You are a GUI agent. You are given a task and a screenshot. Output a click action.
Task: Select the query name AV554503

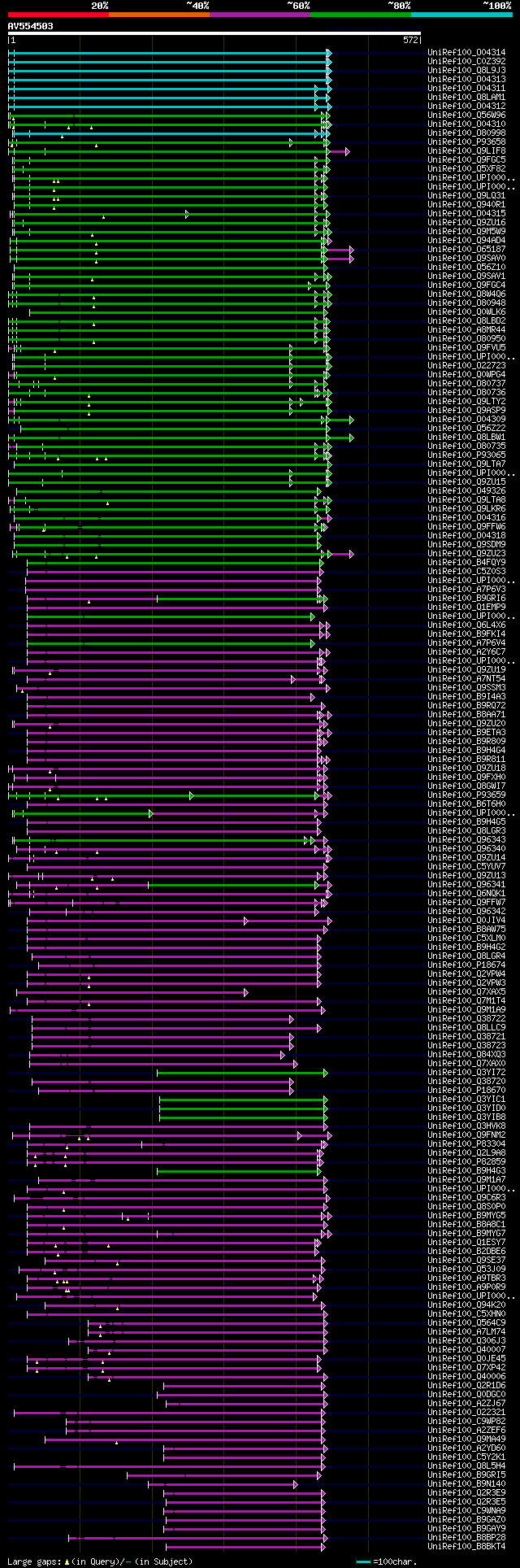tap(31, 26)
